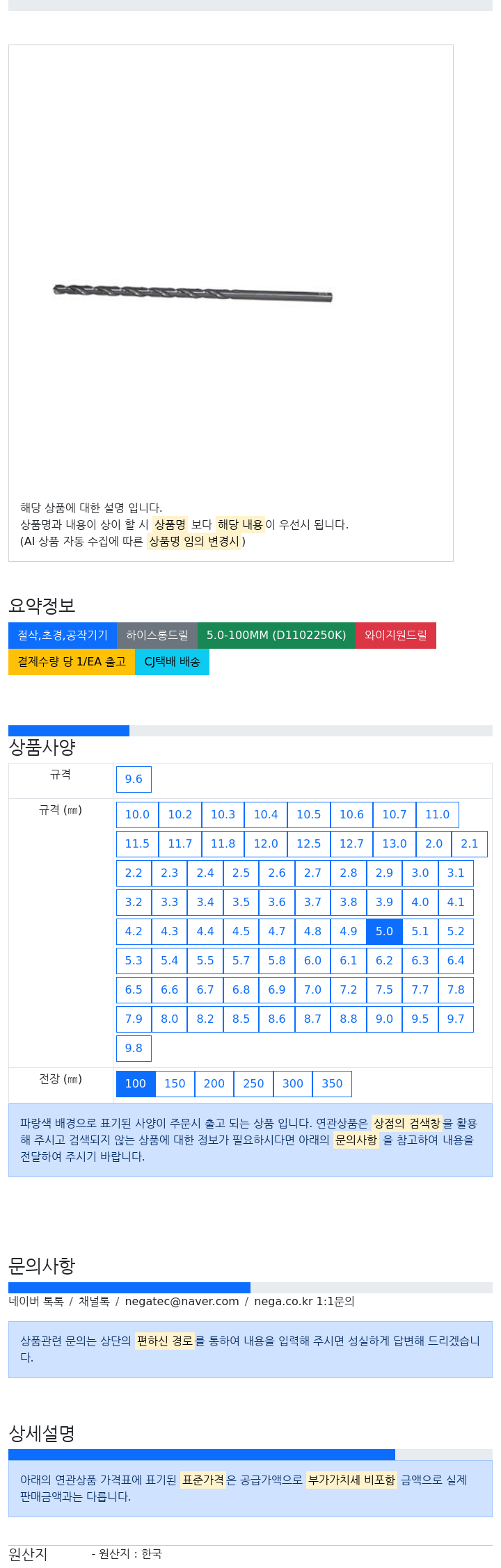The image size is (501, 1568).
Task: Click the 5.0-100MM (D1102250K) tag
Action: click(x=276, y=635)
